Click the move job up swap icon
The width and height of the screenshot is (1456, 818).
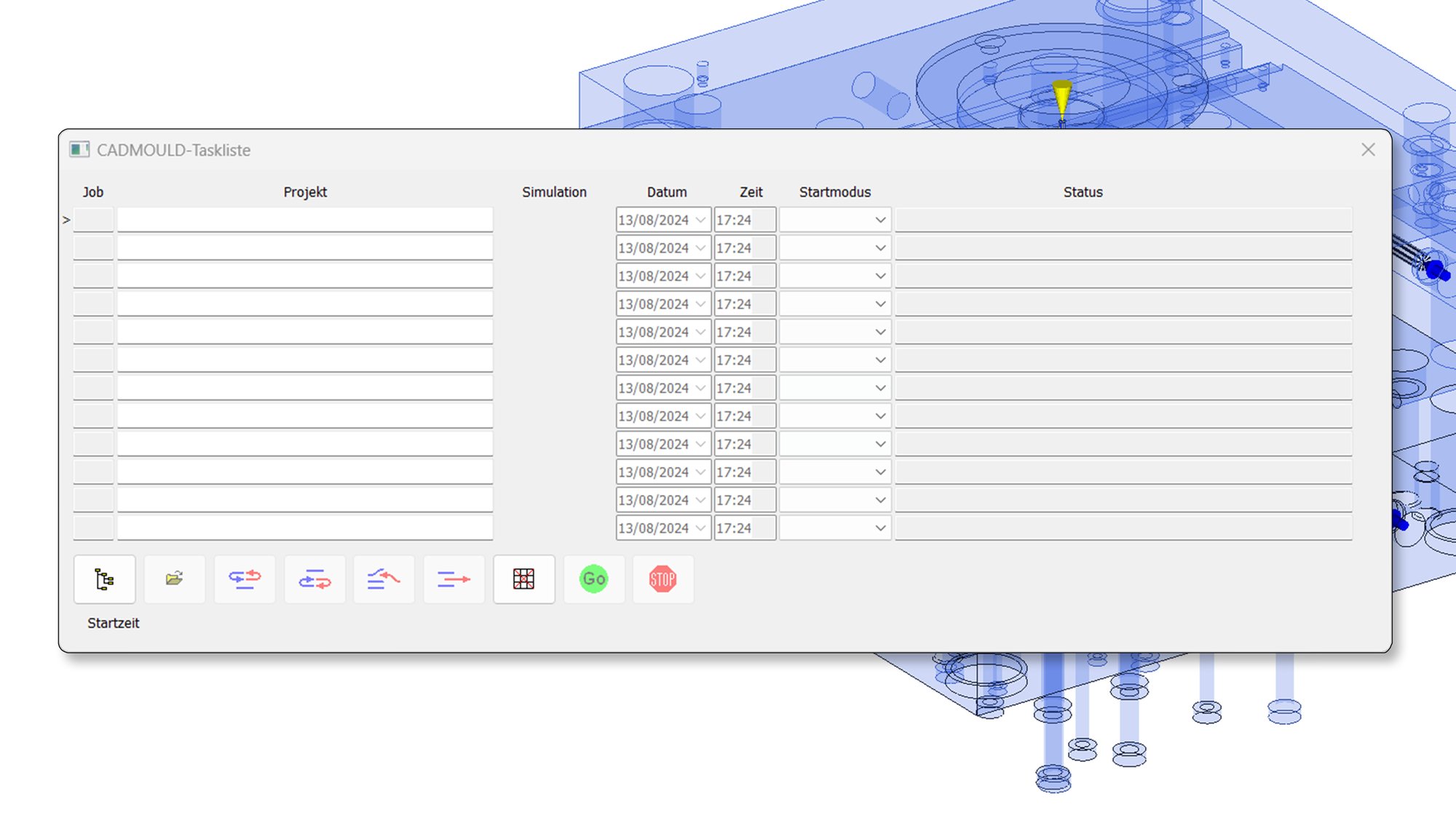tap(245, 579)
